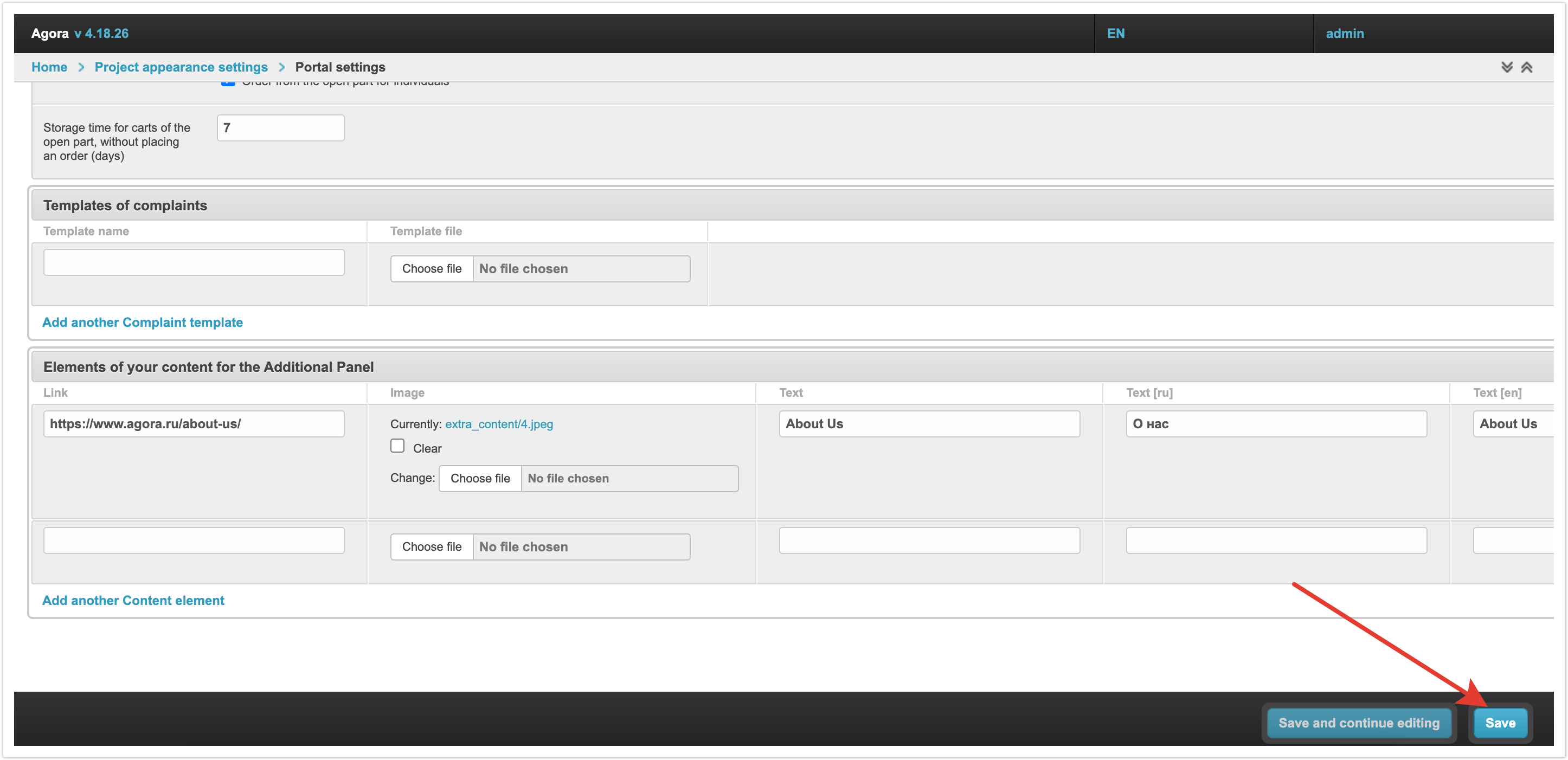Screen dimensions: 1568x760
Task: Open the EN language menu
Action: pos(1115,34)
